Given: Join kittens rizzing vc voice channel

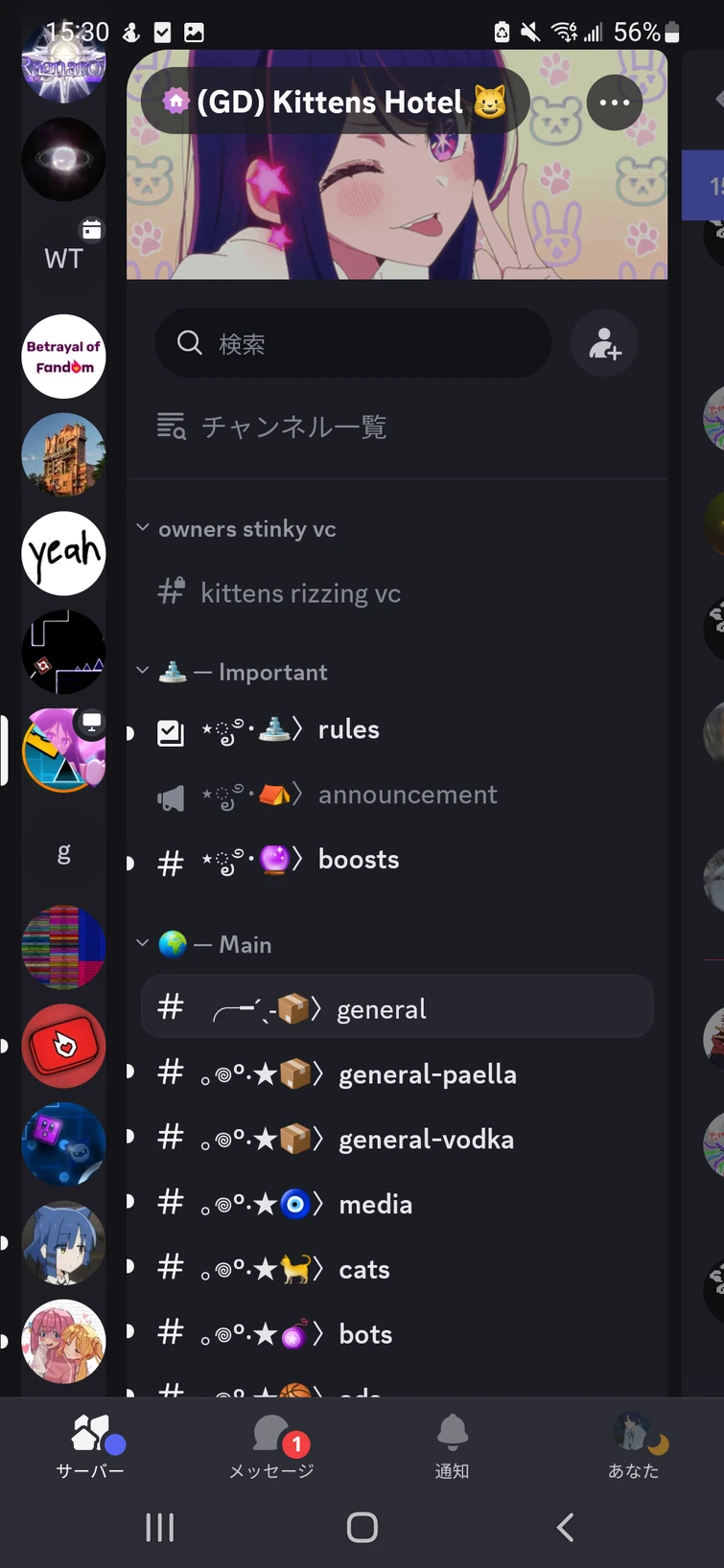Looking at the screenshot, I should pyautogui.click(x=397, y=593).
